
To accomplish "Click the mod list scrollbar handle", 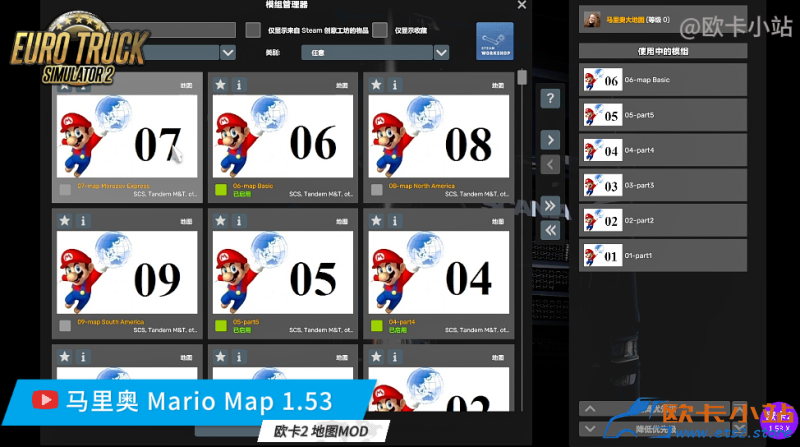I will pyautogui.click(x=521, y=78).
